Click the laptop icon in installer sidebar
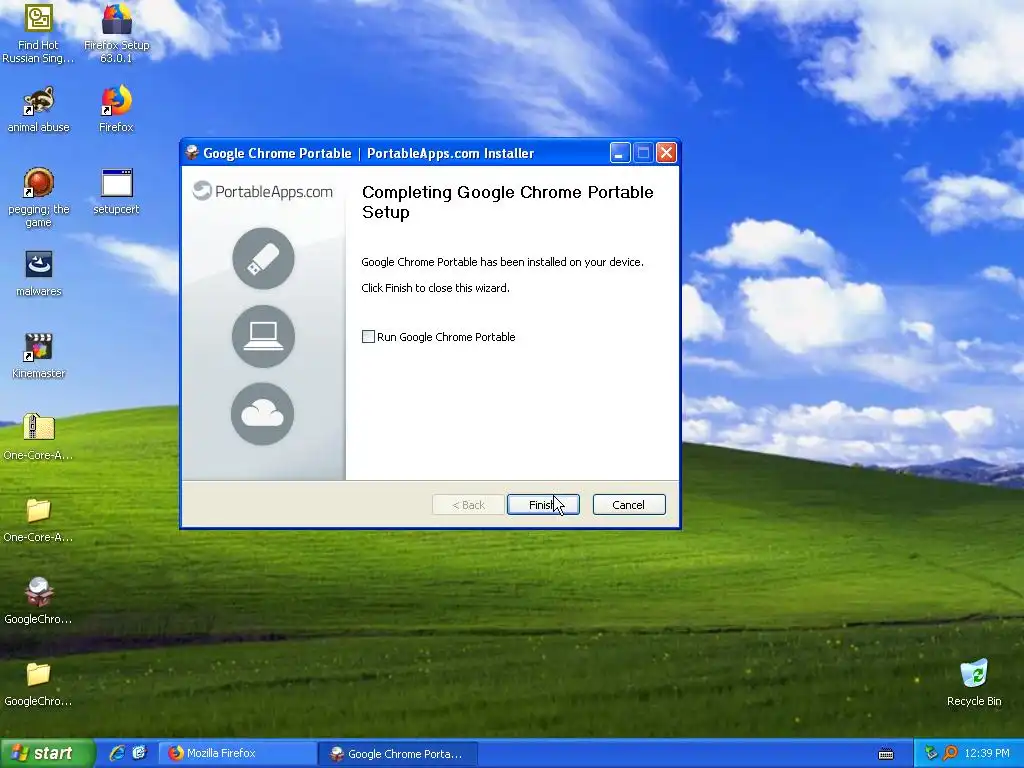Viewport: 1024px width, 768px height. coord(263,336)
